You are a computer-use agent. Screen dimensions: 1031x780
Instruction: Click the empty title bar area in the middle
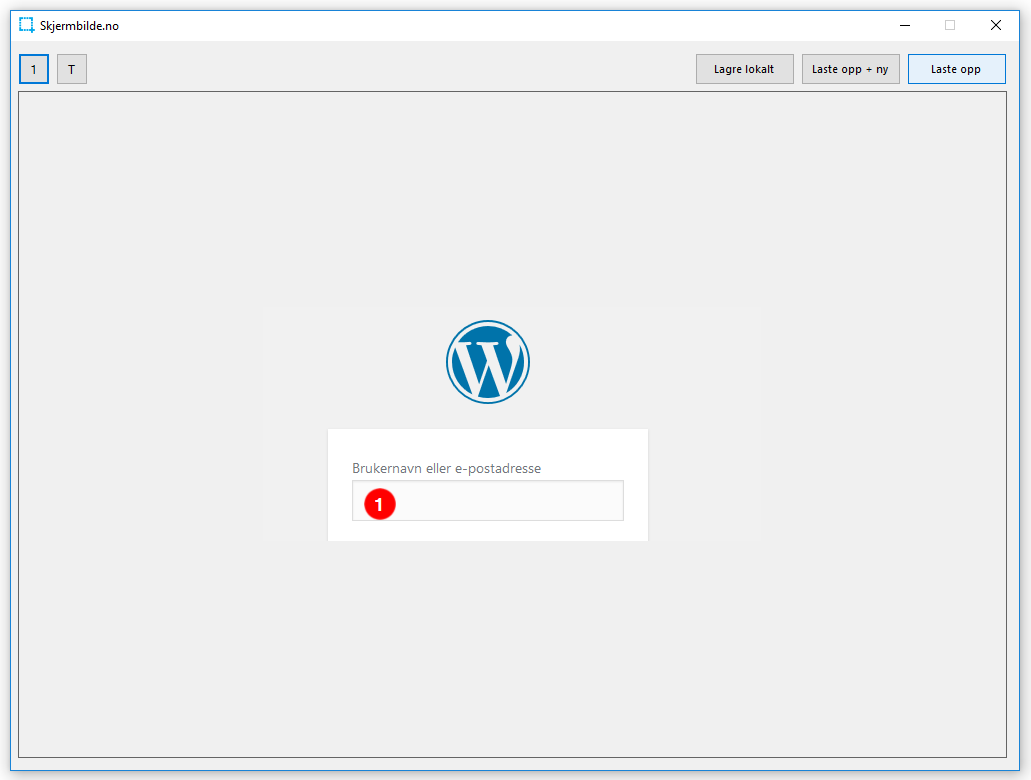point(500,25)
